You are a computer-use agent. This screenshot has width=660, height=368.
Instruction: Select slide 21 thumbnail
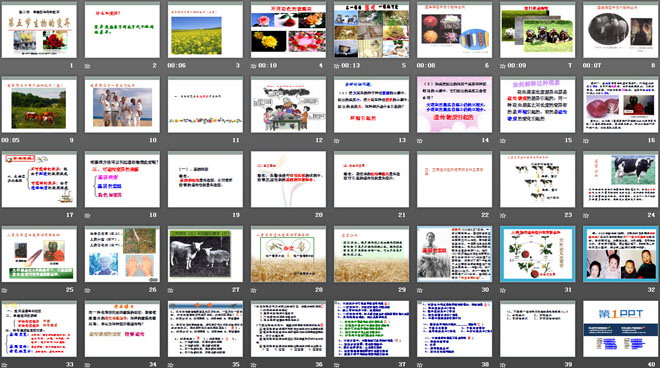click(372, 180)
